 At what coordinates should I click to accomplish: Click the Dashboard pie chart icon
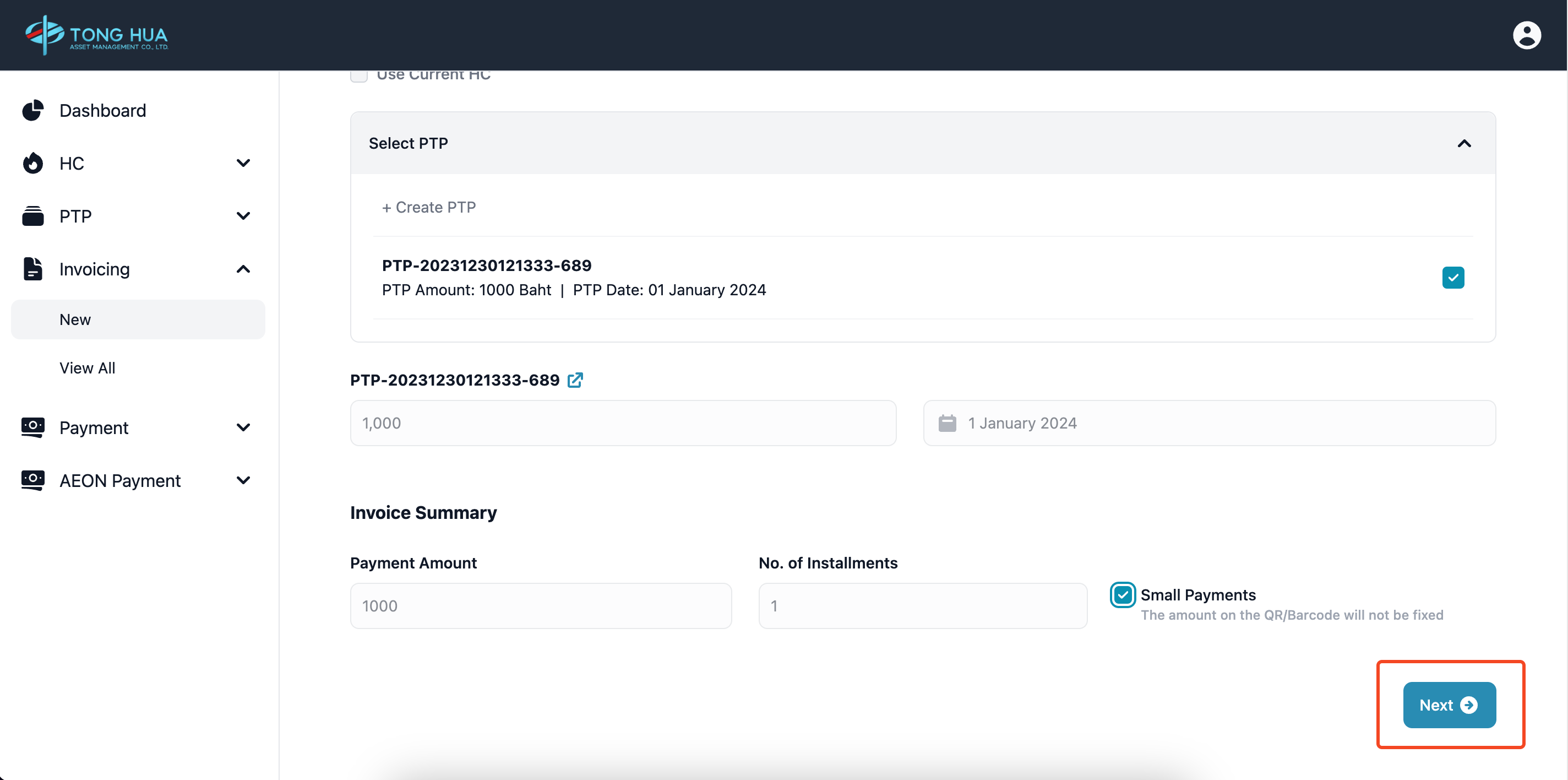33,110
